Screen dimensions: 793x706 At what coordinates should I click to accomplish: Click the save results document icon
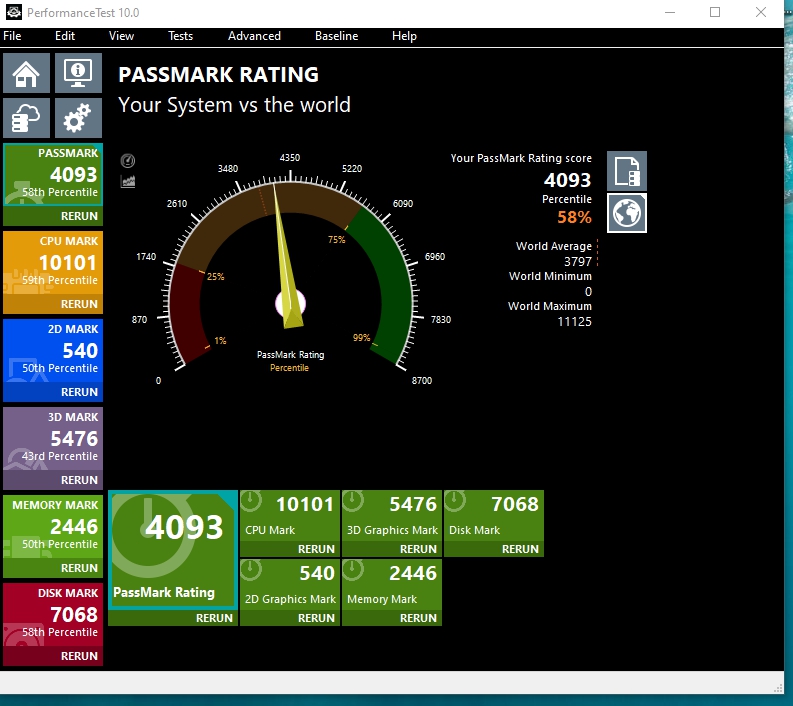[x=627, y=171]
